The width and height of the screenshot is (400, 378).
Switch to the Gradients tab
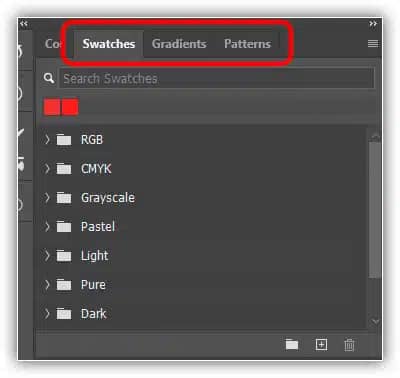coord(179,44)
